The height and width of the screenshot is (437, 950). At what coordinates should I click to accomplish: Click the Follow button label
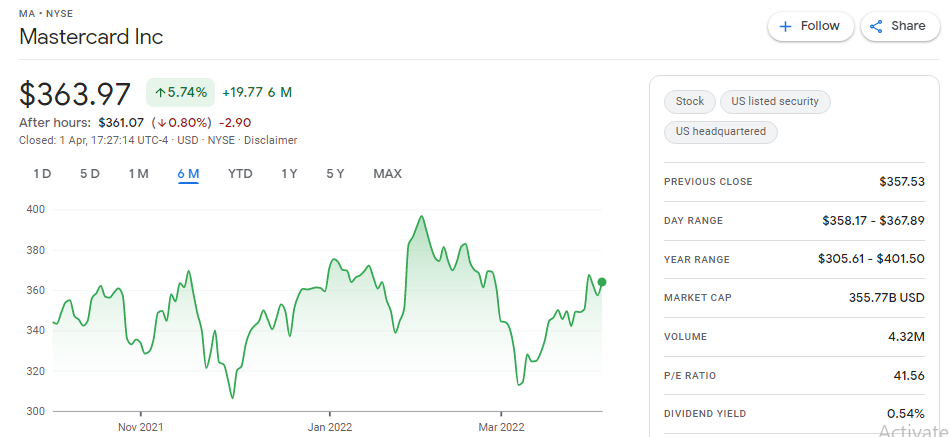[820, 26]
